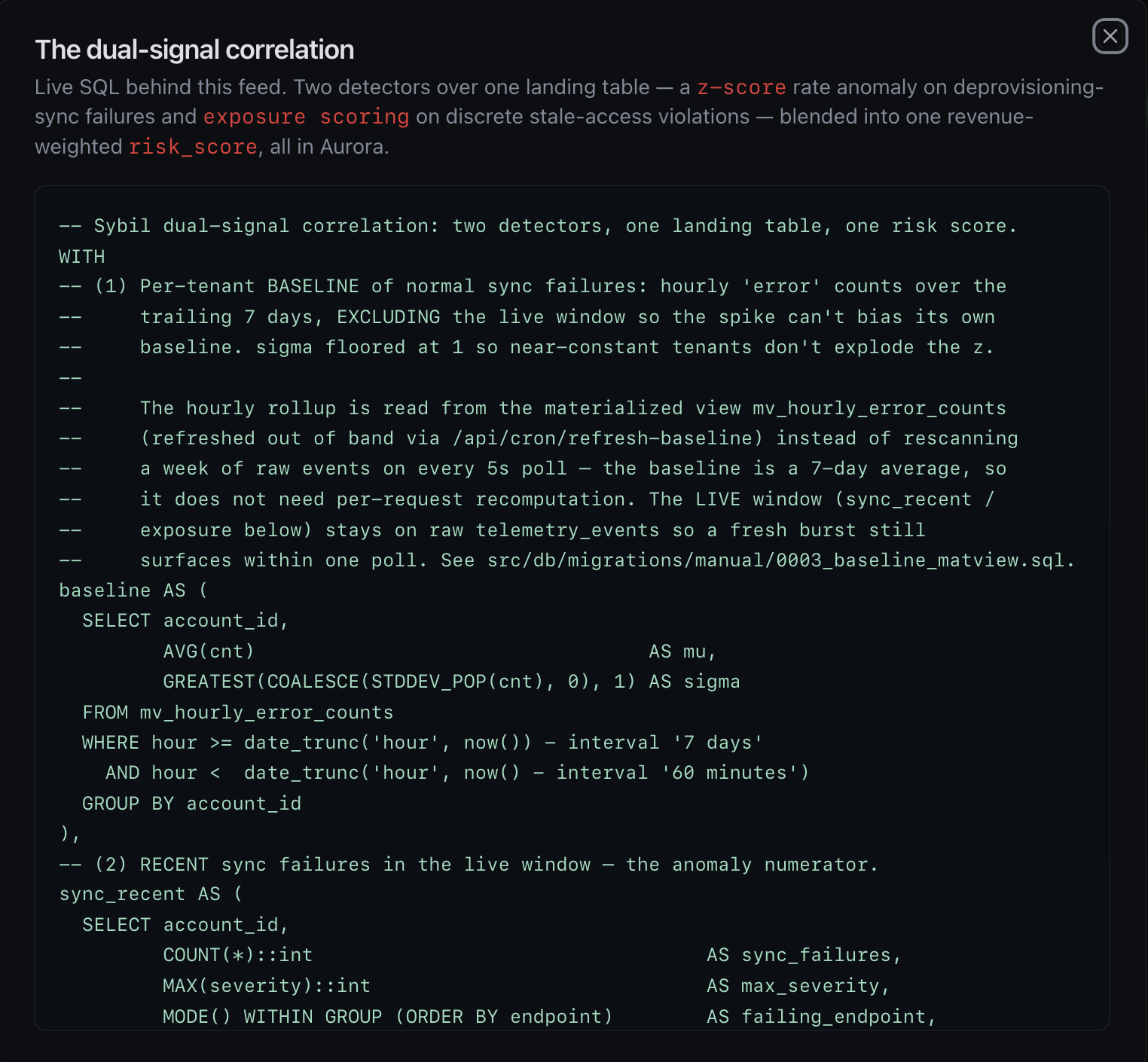Click the Sybil dual-signal correlation comment line

point(538,226)
